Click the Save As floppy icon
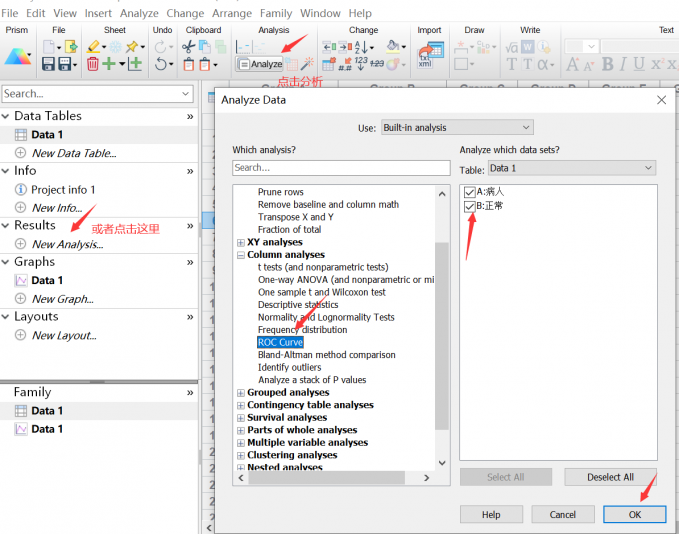The image size is (679, 534). coord(65,64)
